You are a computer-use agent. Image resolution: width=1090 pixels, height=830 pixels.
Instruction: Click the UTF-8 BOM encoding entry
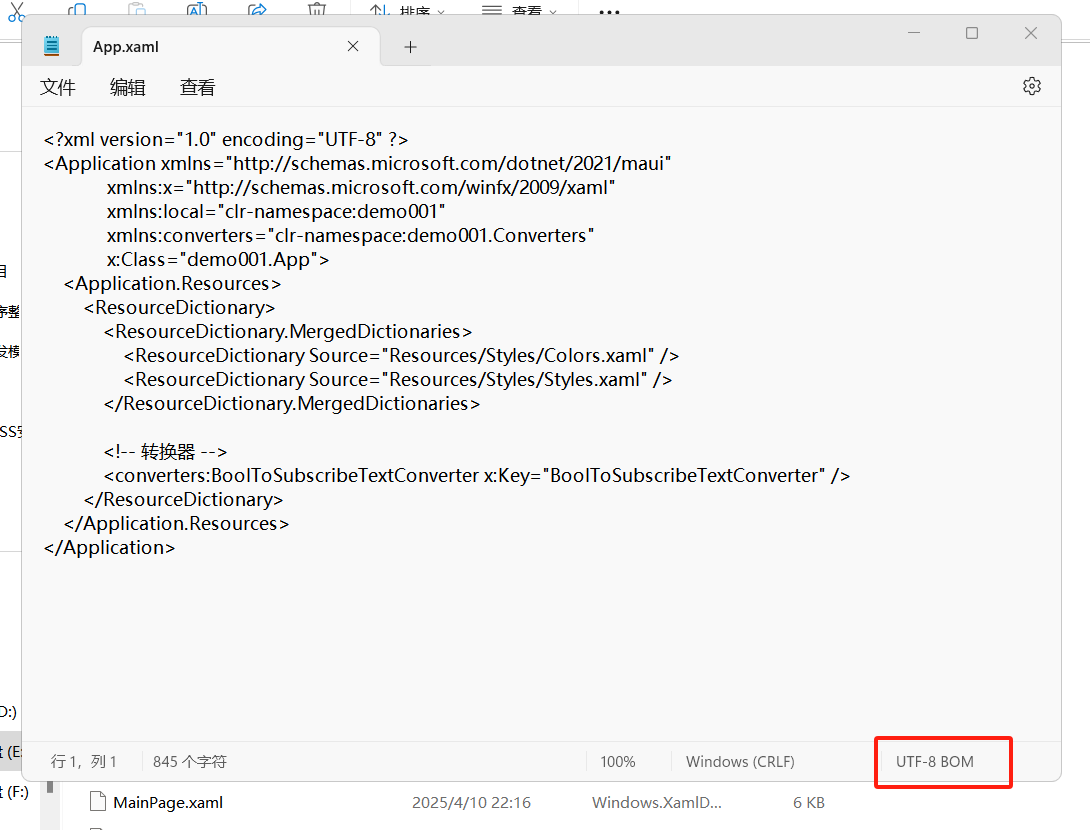tap(934, 761)
